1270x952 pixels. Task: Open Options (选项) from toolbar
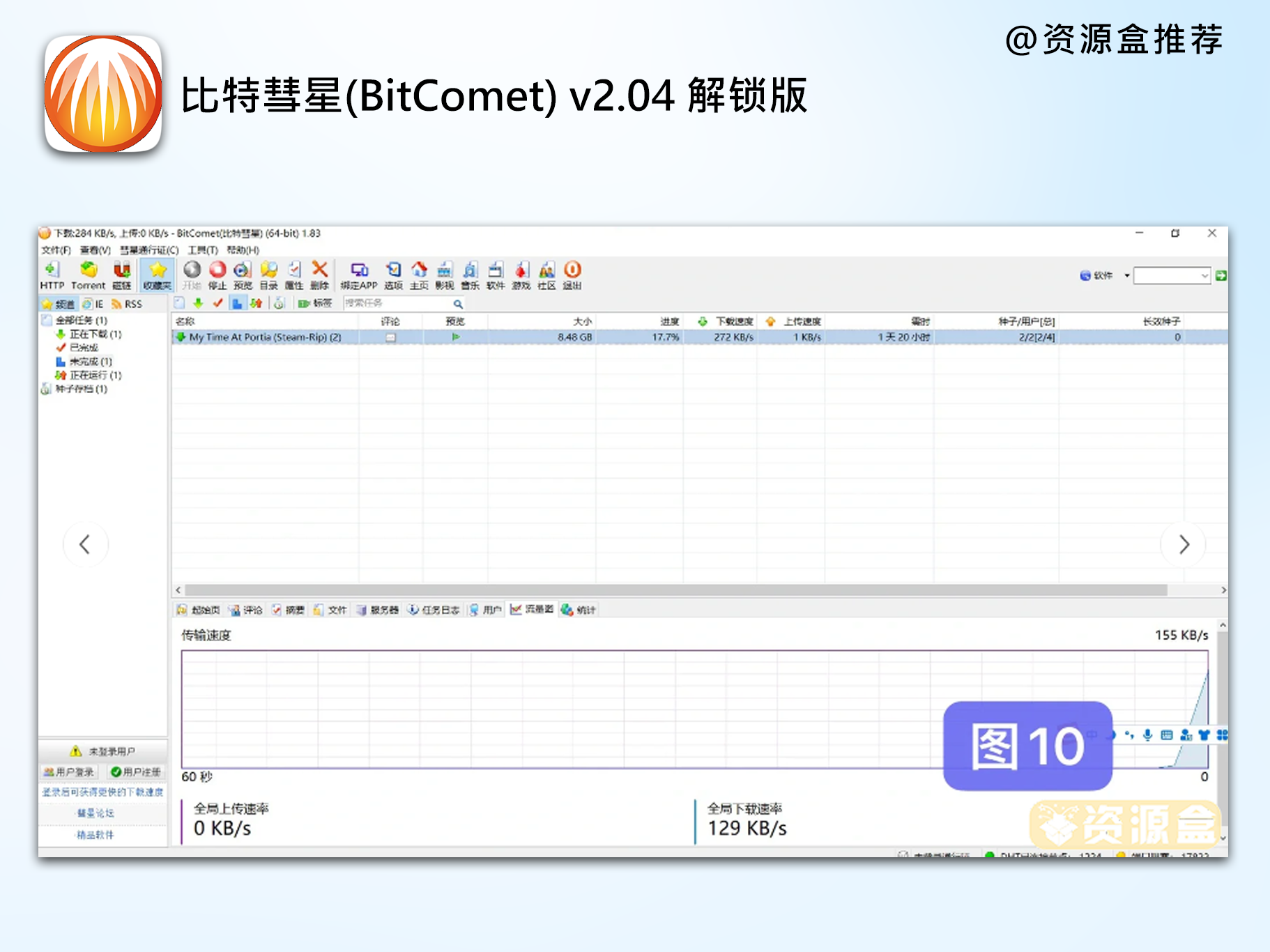[x=394, y=275]
